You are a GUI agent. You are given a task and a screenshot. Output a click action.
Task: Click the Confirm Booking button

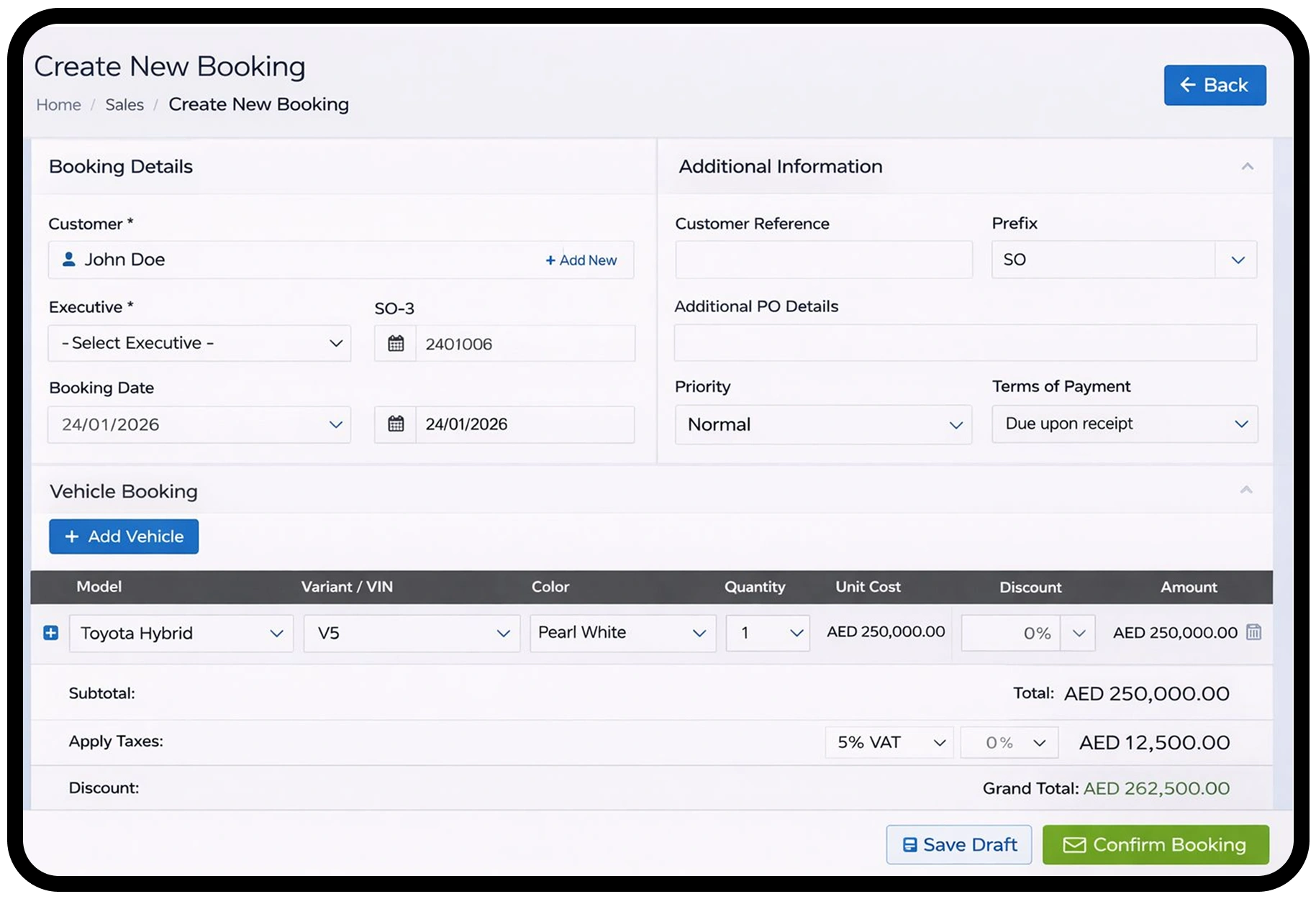pyautogui.click(x=1156, y=844)
